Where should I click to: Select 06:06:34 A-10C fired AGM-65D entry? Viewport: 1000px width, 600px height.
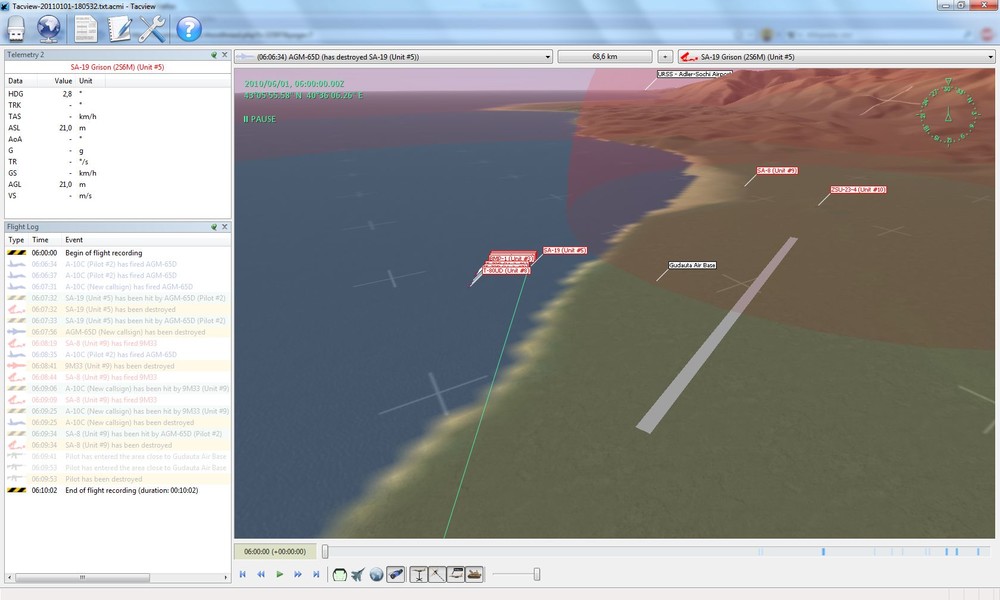tap(118, 264)
